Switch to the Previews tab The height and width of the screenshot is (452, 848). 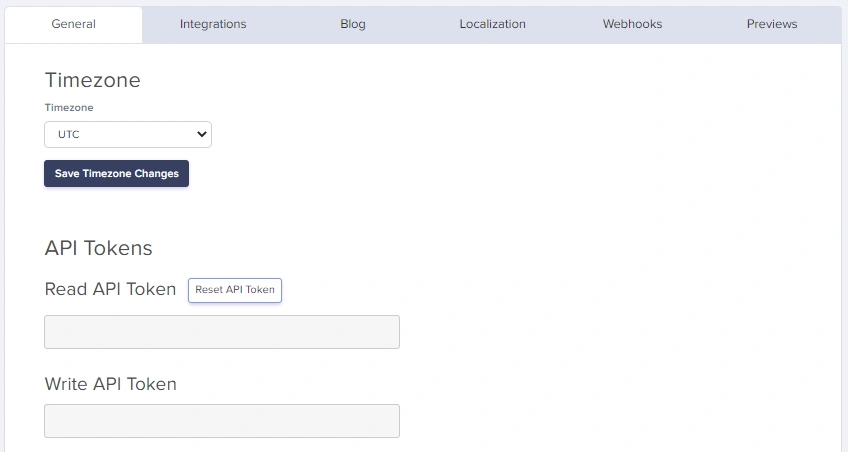[x=772, y=24]
